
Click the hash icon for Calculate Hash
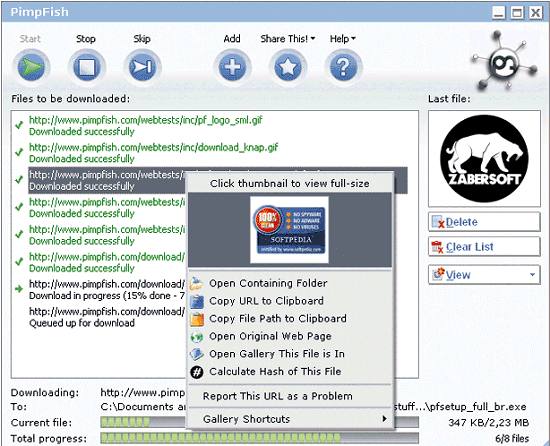[196, 372]
